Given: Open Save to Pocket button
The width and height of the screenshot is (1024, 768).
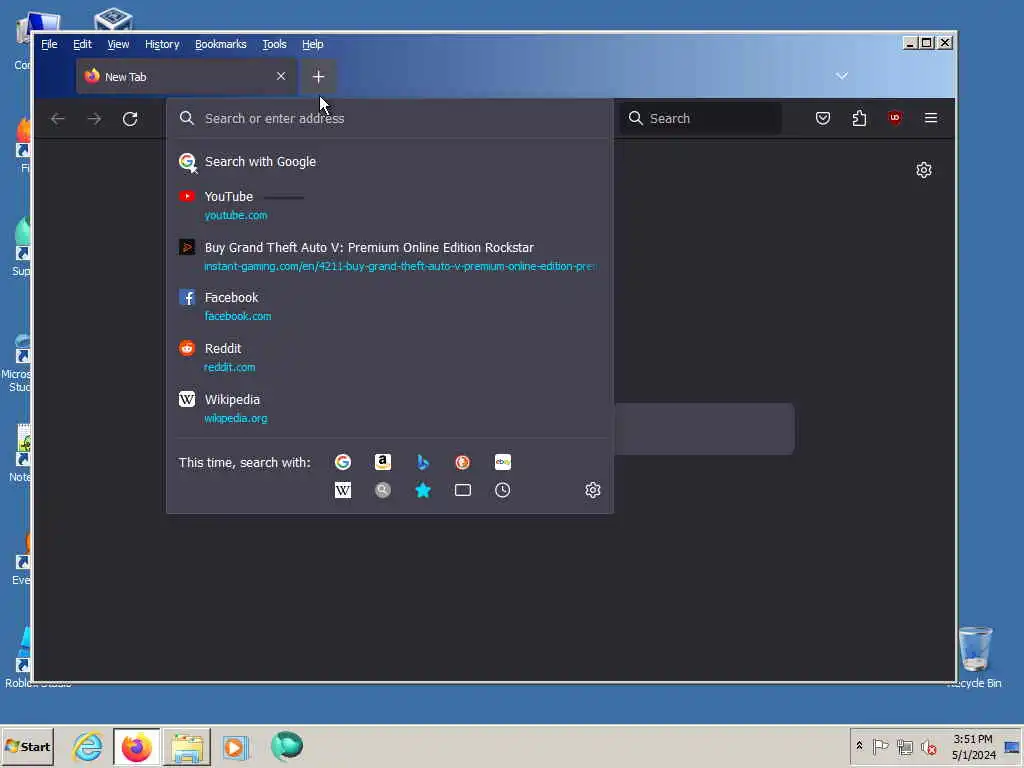Looking at the screenshot, I should click(823, 118).
